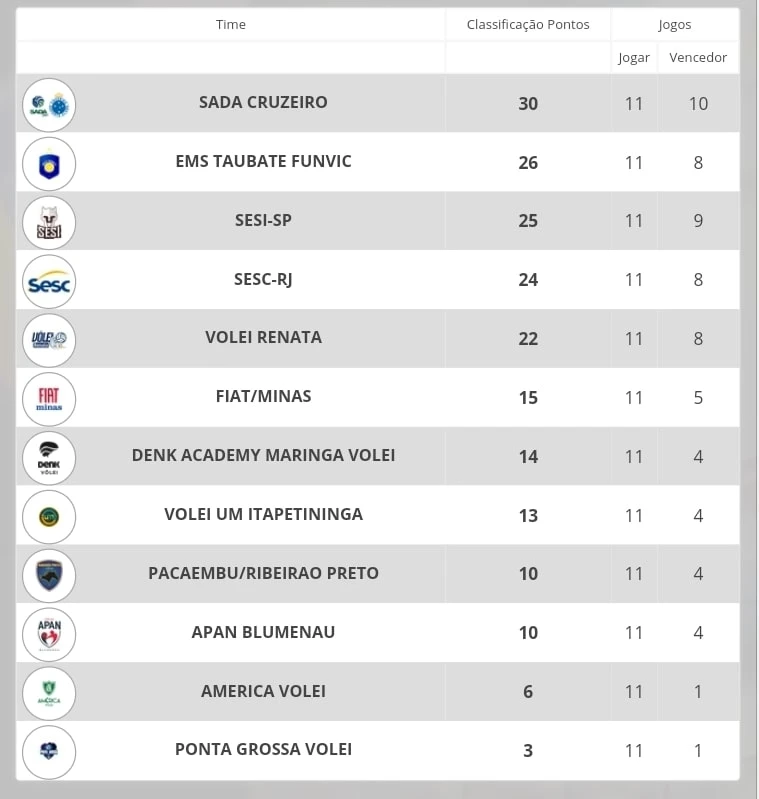Sort by the Classificação Pontos column header
This screenshot has height=799, width=759.
click(528, 24)
